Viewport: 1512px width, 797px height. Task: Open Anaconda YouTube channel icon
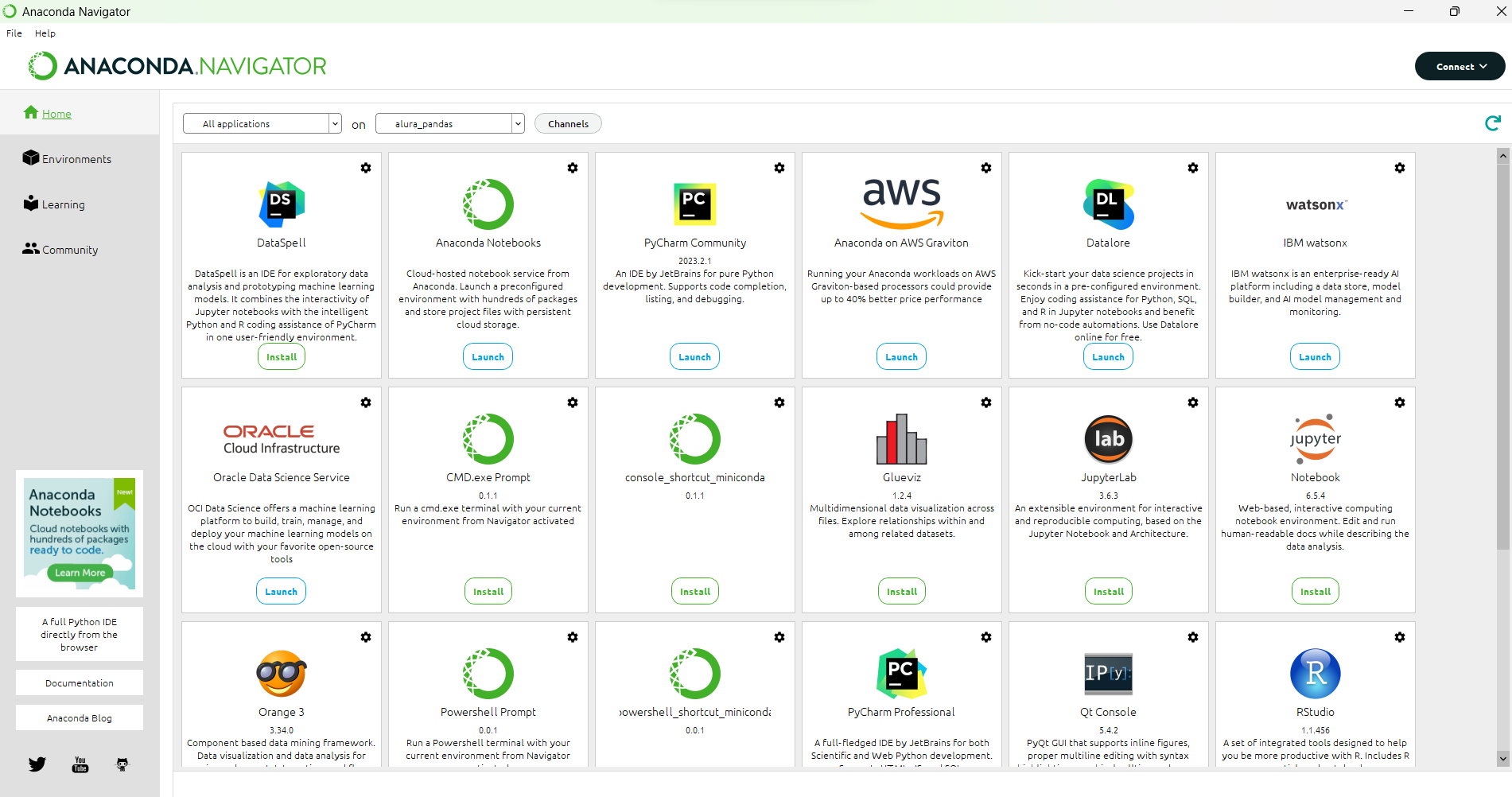pyautogui.click(x=80, y=764)
